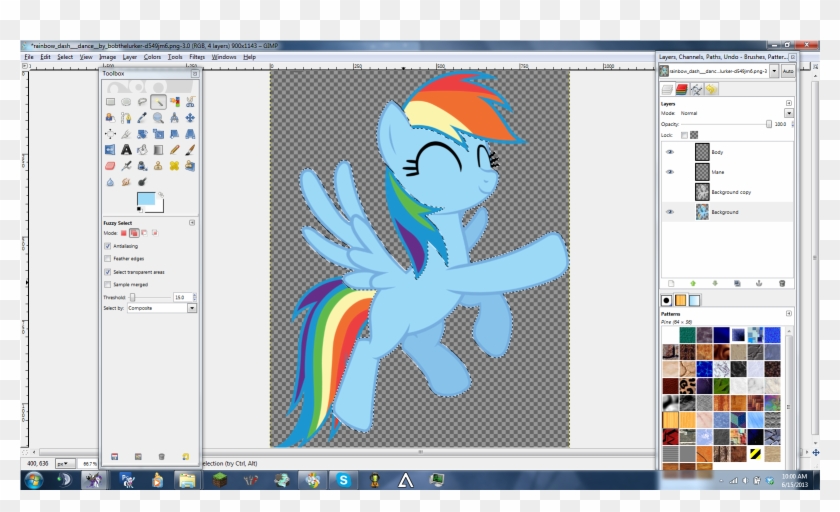Viewport: 840px width, 512px height.
Task: Open the Select menu
Action: click(x=65, y=57)
